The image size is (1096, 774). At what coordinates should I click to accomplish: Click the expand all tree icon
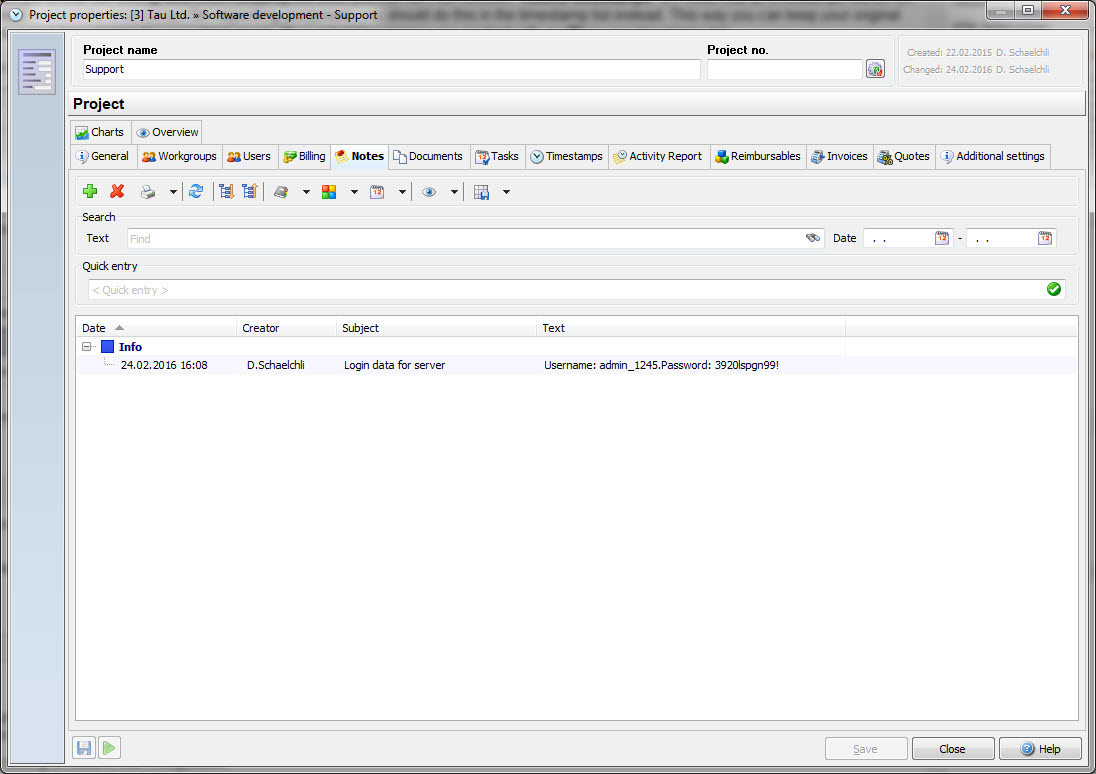pyautogui.click(x=226, y=192)
